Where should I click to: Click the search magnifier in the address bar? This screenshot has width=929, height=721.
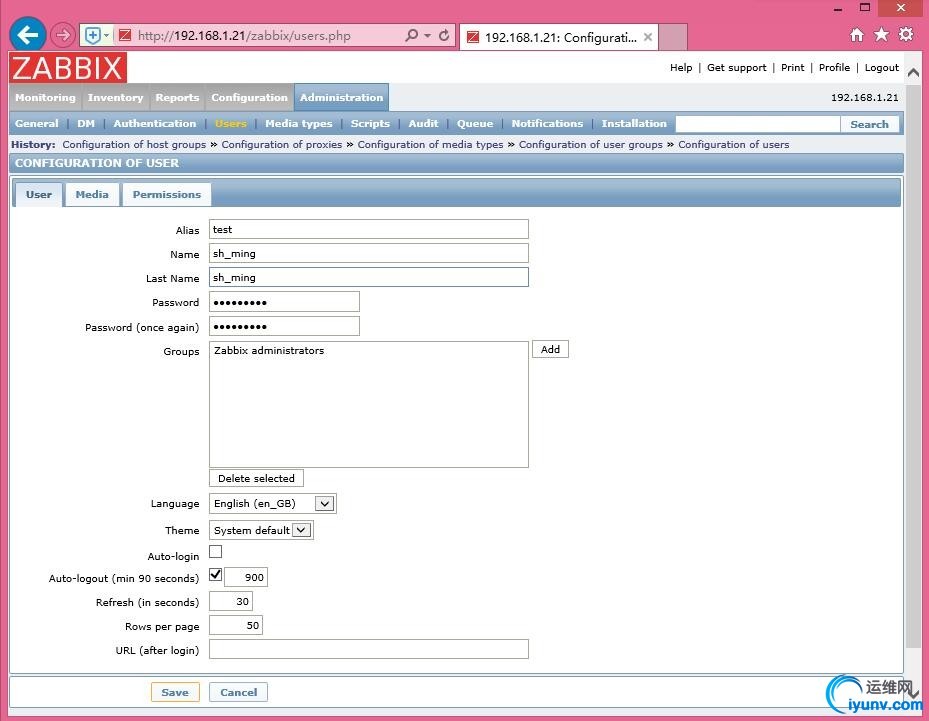click(412, 36)
